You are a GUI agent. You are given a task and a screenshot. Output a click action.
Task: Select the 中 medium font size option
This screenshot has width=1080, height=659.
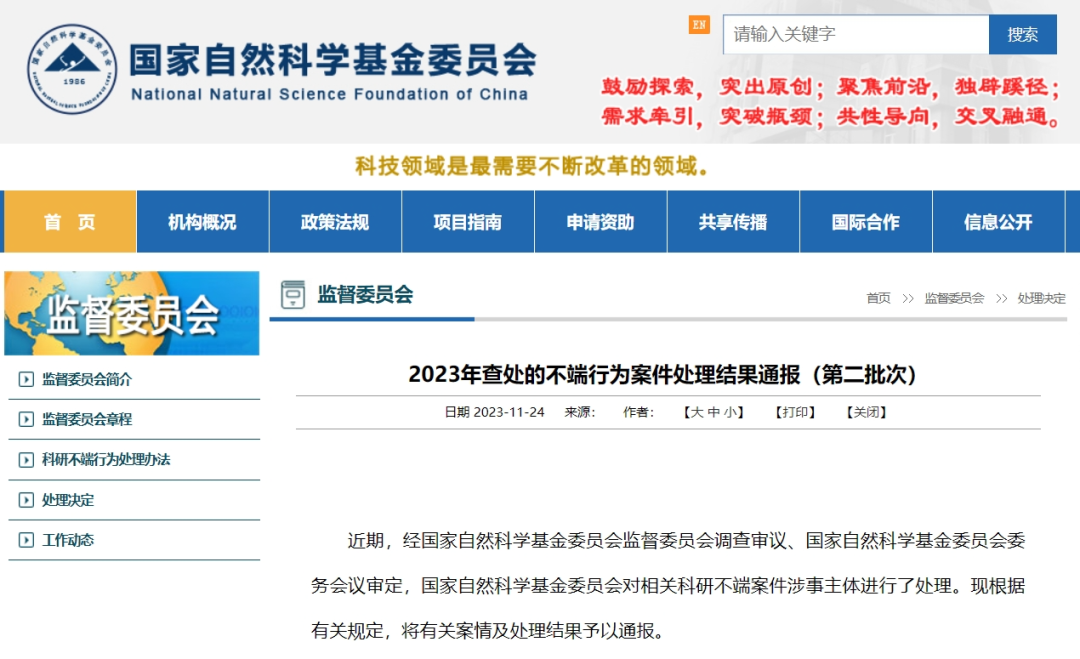[x=714, y=412]
